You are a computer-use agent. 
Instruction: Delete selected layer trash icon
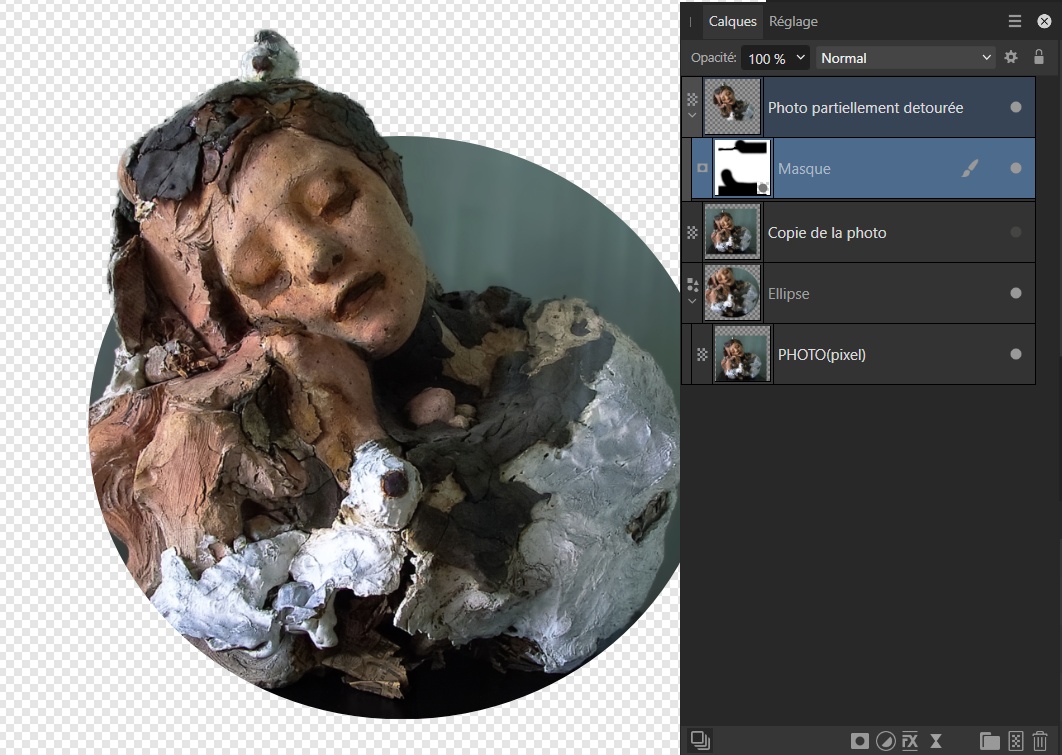tap(1040, 741)
